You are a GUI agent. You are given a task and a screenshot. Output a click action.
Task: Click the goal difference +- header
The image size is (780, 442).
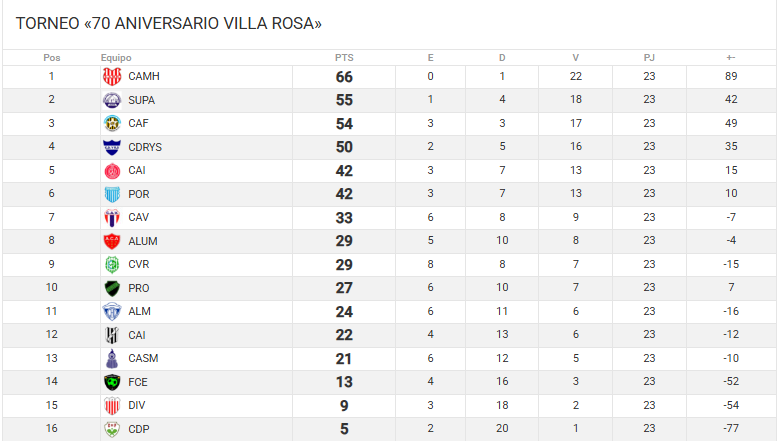point(731,58)
